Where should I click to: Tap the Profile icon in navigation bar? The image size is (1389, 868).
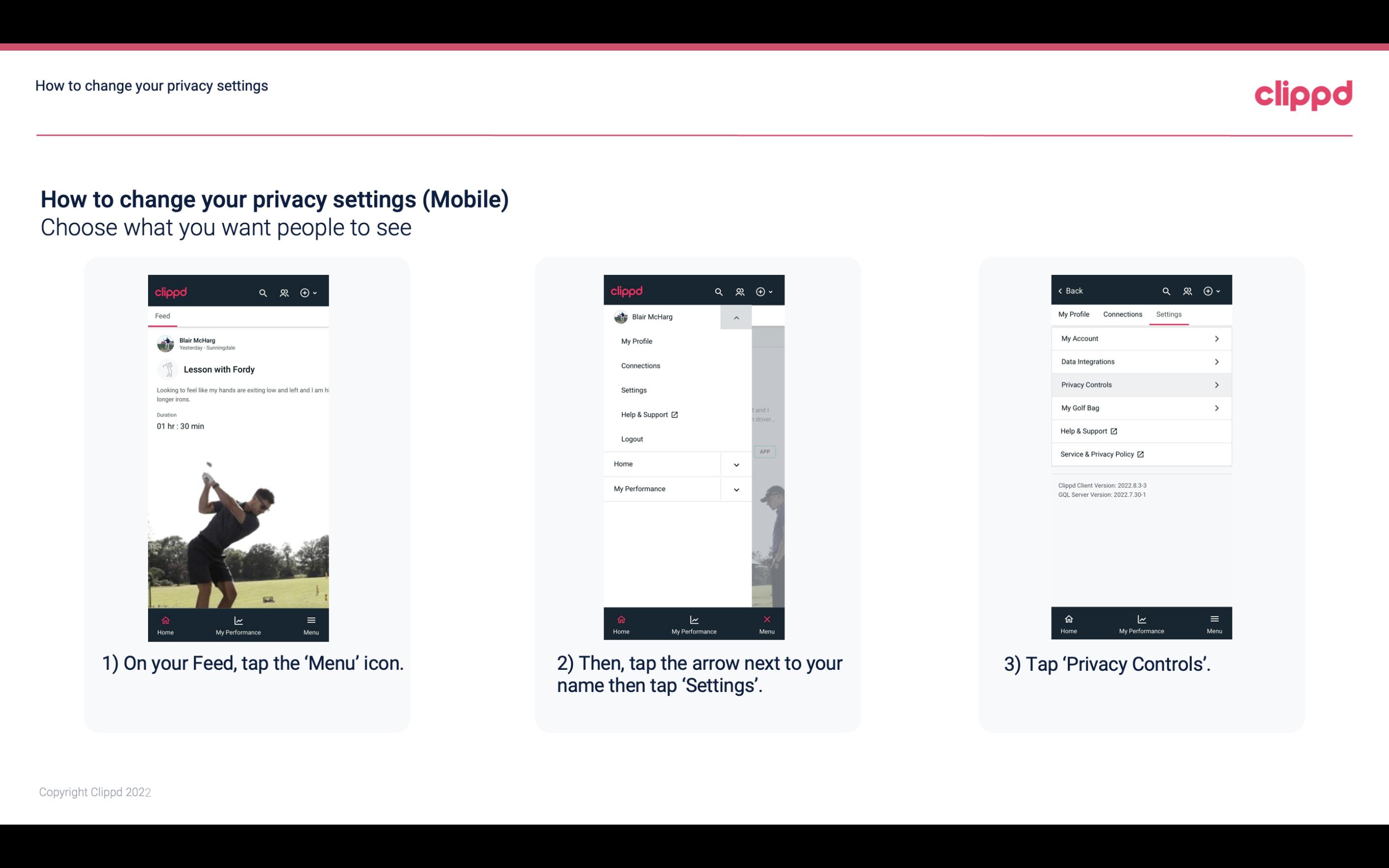pos(284,291)
